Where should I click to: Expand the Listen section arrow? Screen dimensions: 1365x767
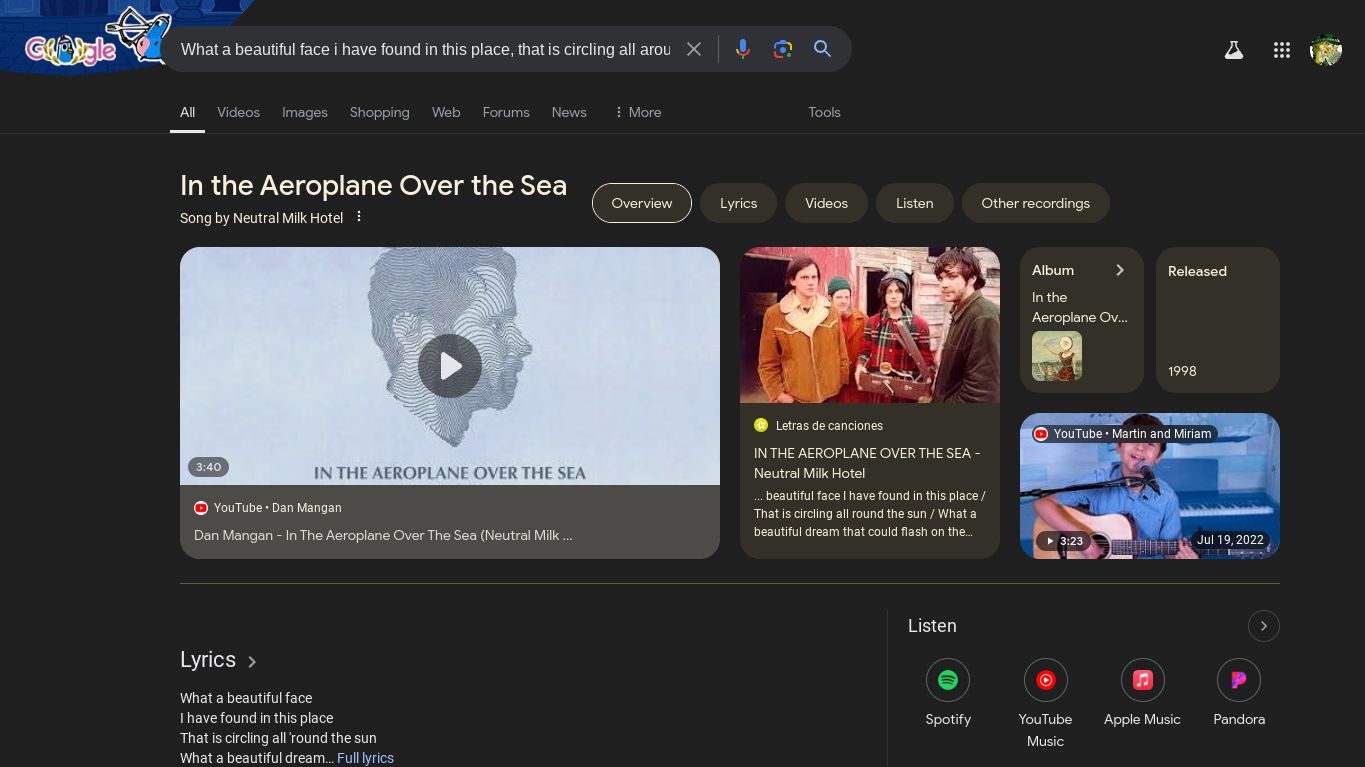click(x=1263, y=626)
